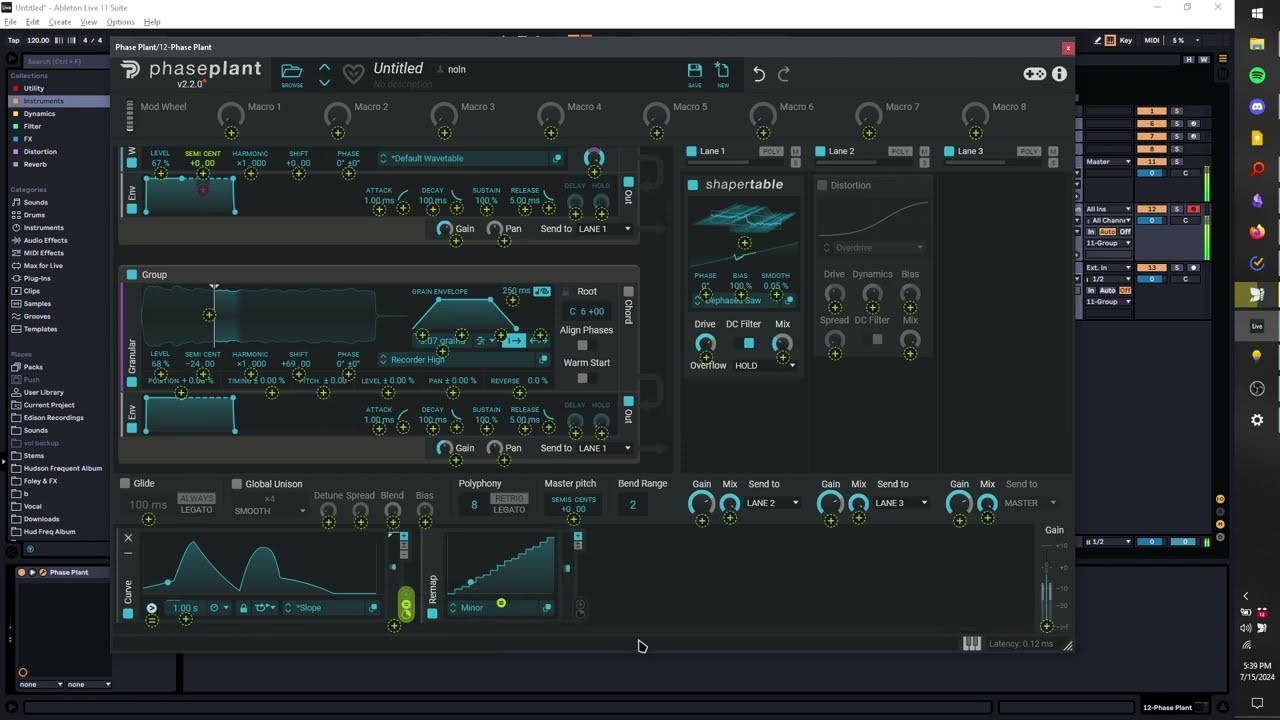The image size is (1280, 720).
Task: Toggle Lane 3 enable square
Action: [x=949, y=151]
